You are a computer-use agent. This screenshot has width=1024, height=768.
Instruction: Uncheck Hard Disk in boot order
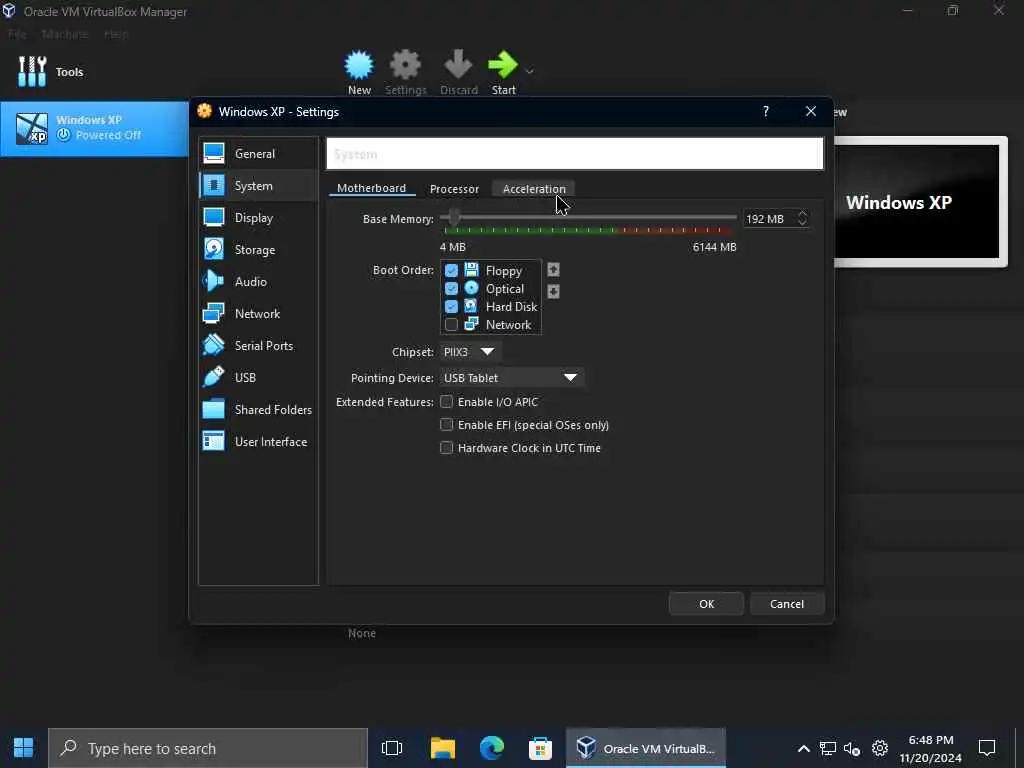[451, 306]
